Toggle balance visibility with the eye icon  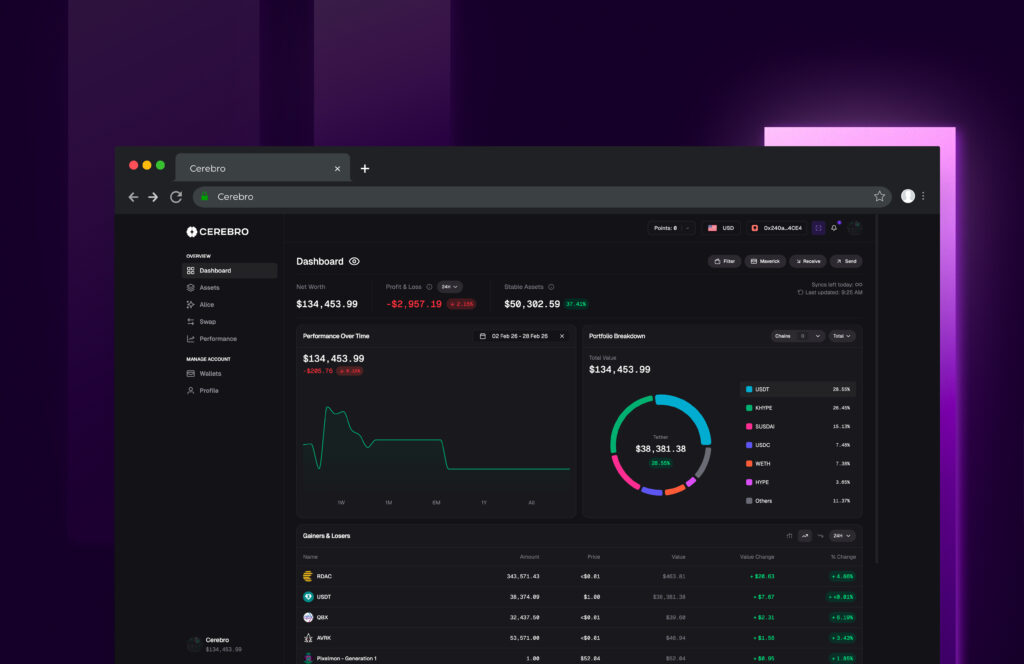(354, 262)
